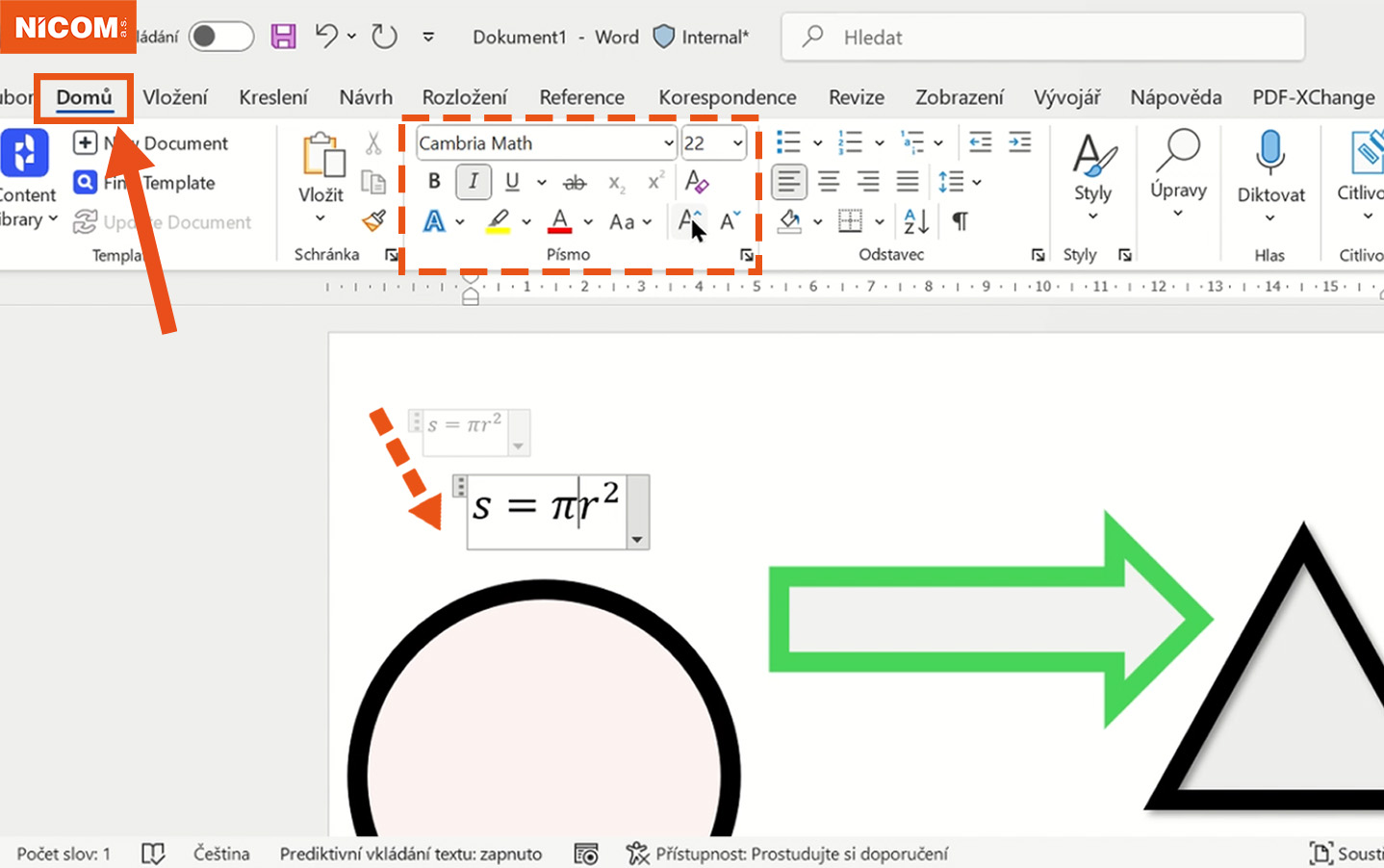The image size is (1384, 868).
Task: Open the Cambria Math font dropdown
Action: (x=668, y=143)
